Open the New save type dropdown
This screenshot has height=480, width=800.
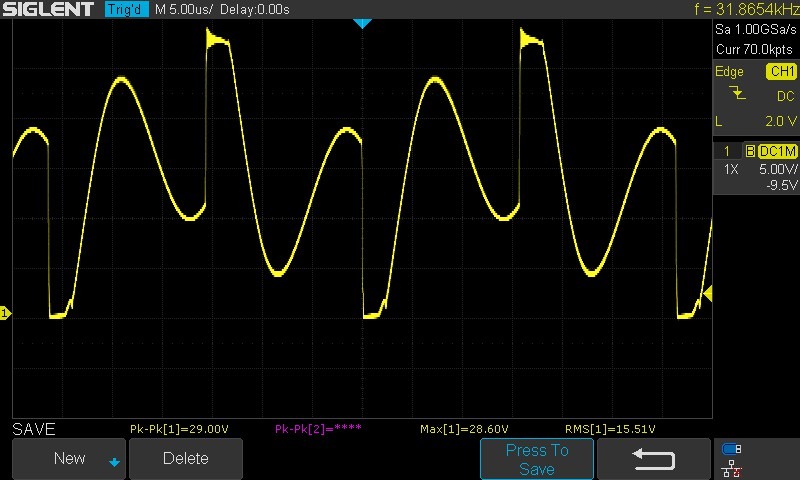pos(69,459)
